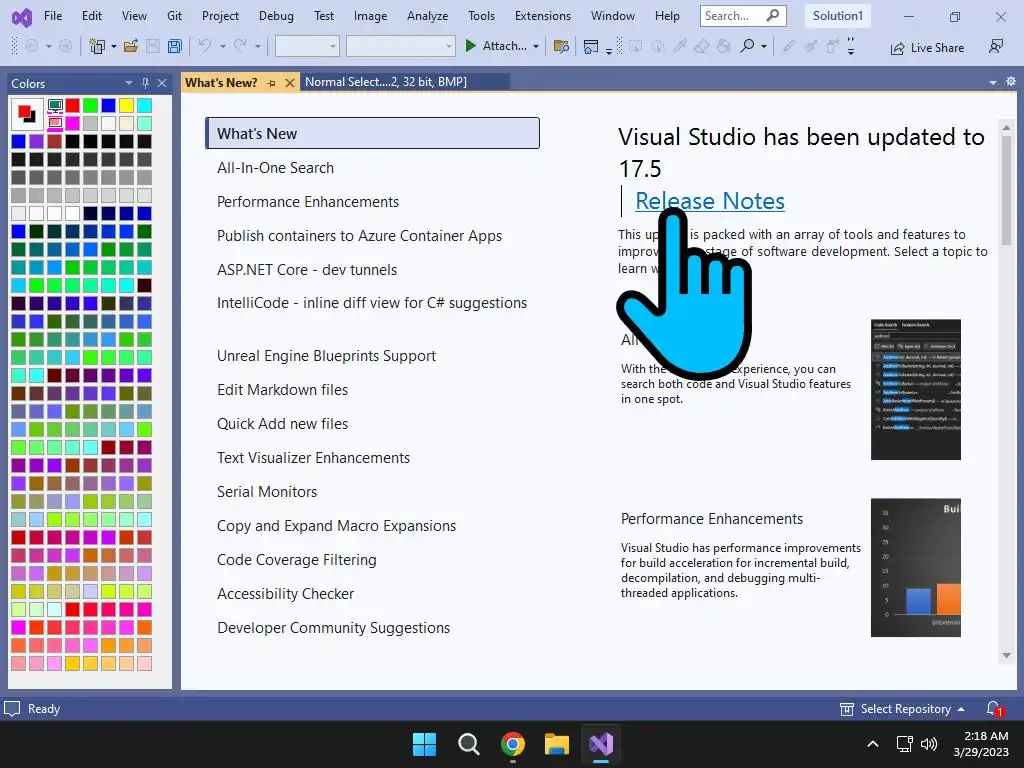Close the What's New? tab
This screenshot has height=768, width=1024.
tap(289, 83)
